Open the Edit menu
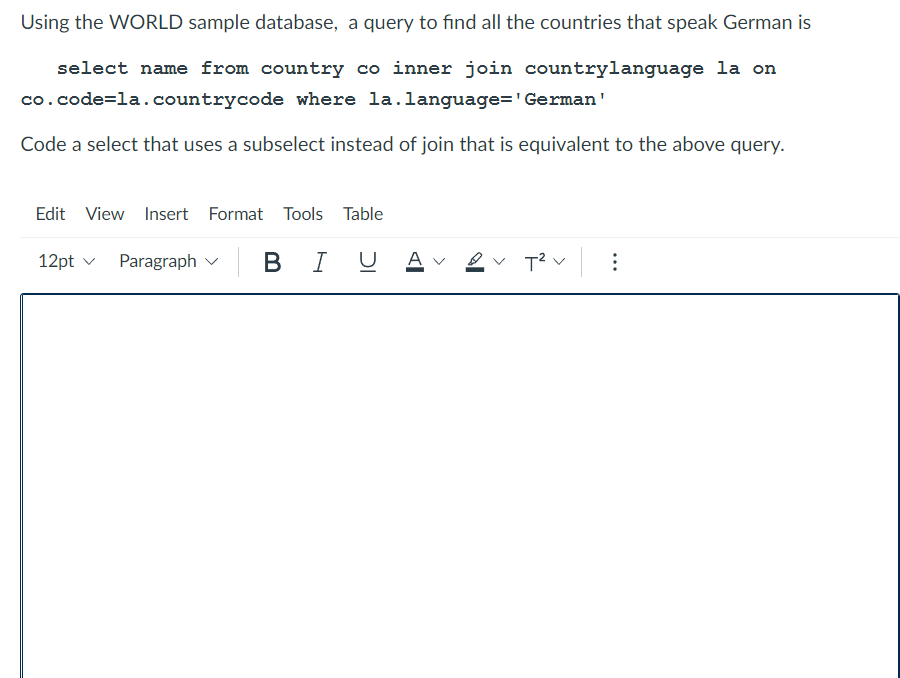This screenshot has height=678, width=900. click(x=50, y=214)
